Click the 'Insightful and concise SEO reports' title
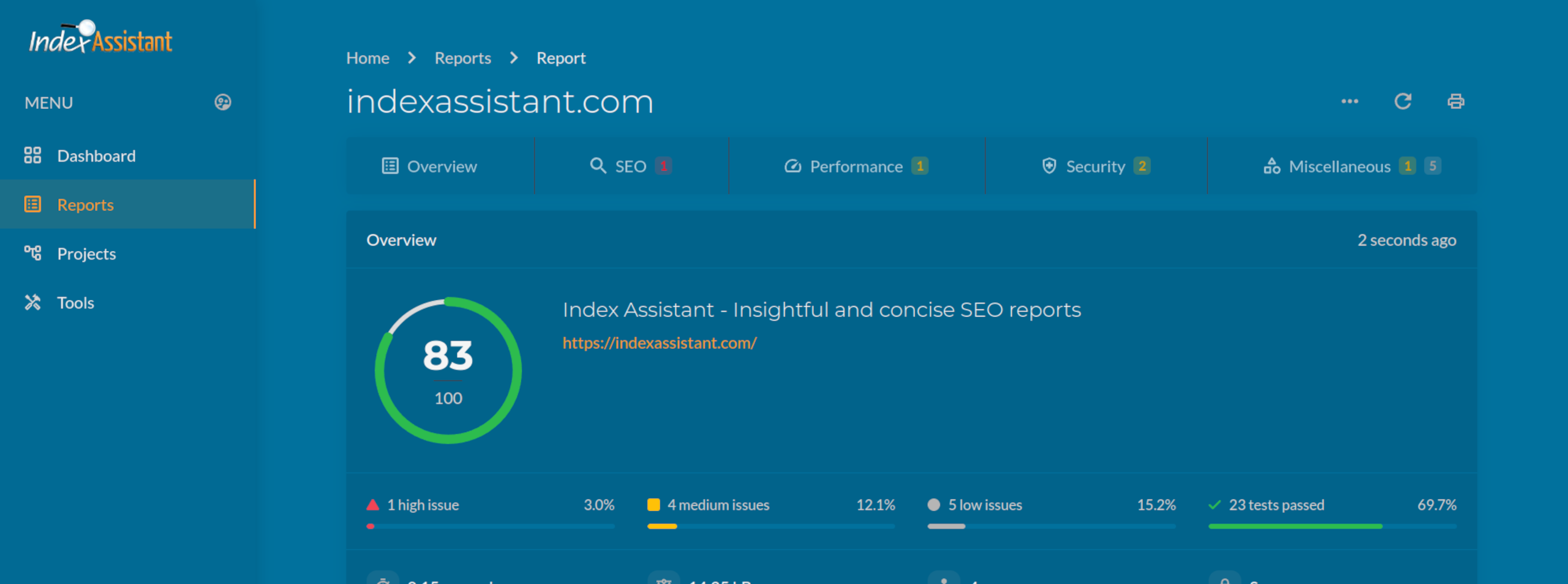This screenshot has width=1568, height=584. 822,310
